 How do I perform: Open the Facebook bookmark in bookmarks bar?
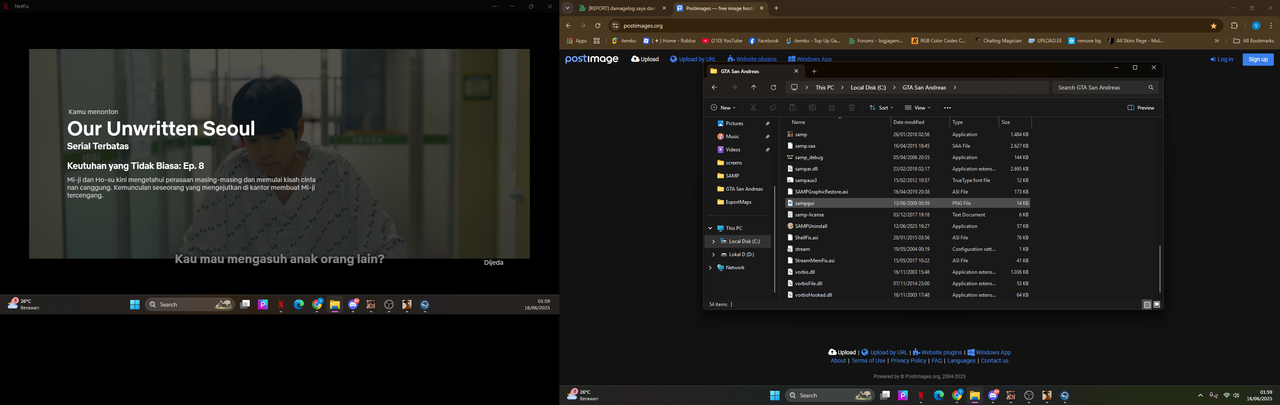pos(763,40)
